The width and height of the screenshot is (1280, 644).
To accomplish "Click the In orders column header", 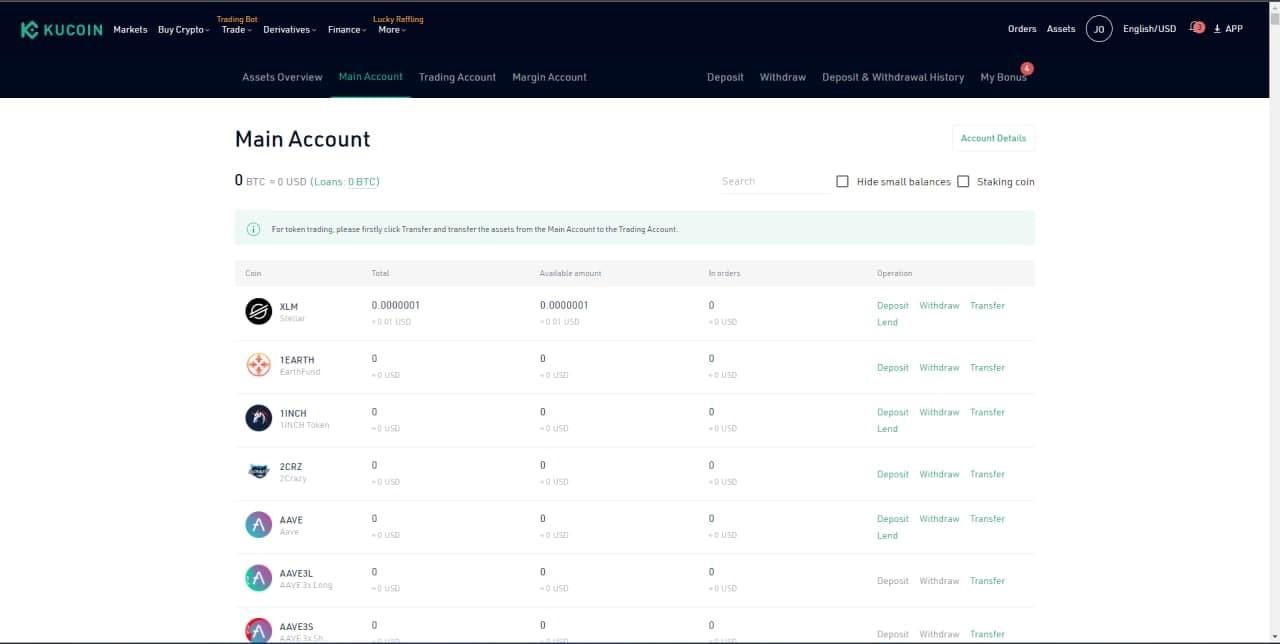I will tap(724, 273).
